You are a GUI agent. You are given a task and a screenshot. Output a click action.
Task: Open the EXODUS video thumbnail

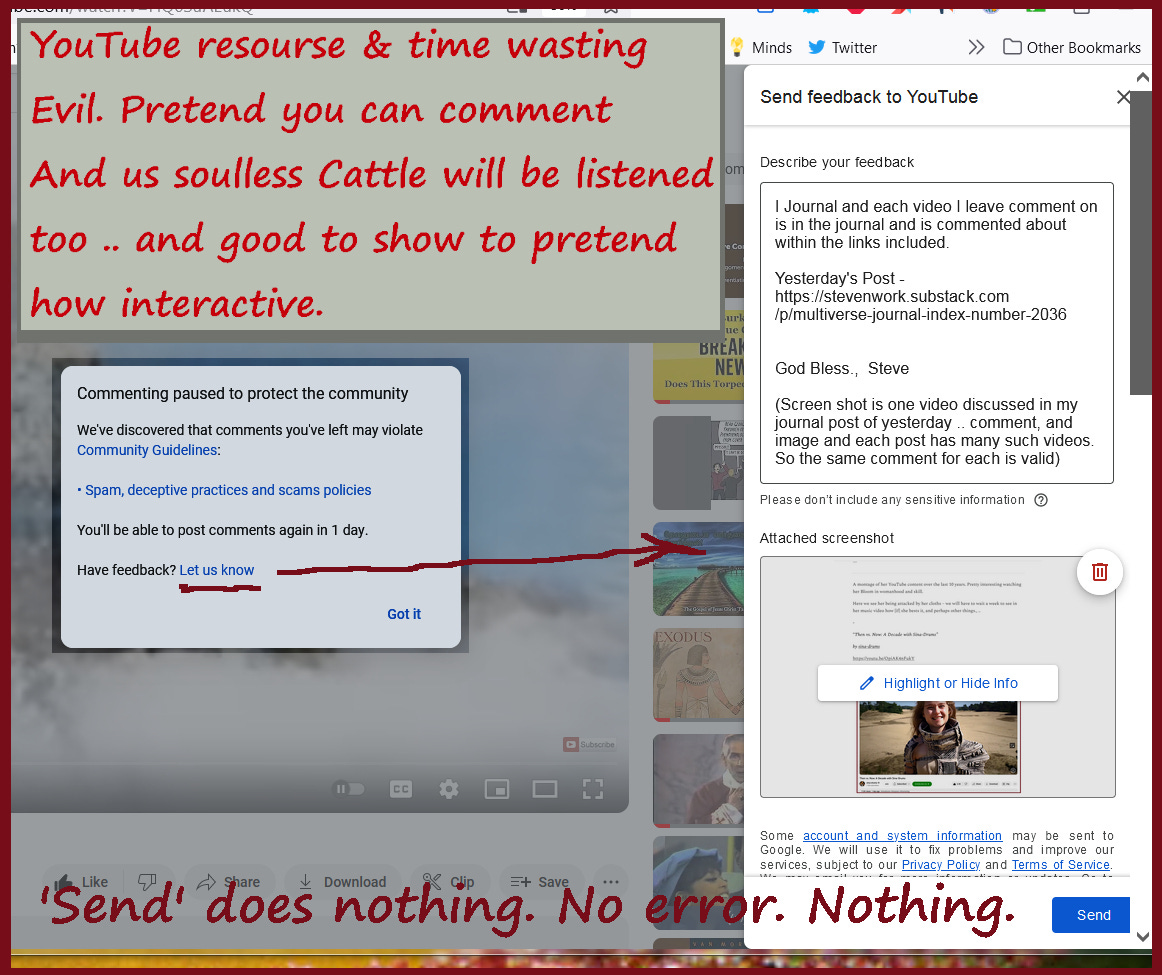click(x=698, y=674)
